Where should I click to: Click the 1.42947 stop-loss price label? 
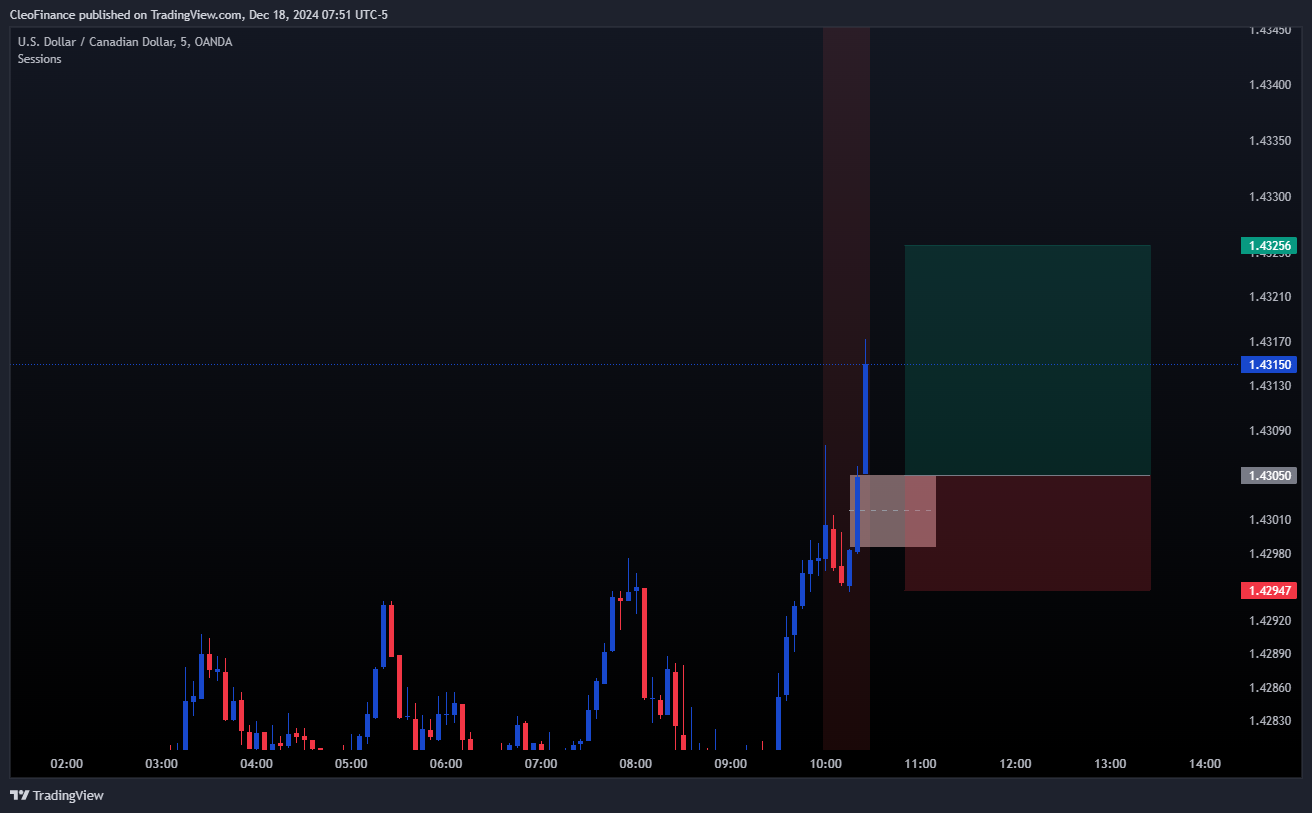click(x=1268, y=590)
